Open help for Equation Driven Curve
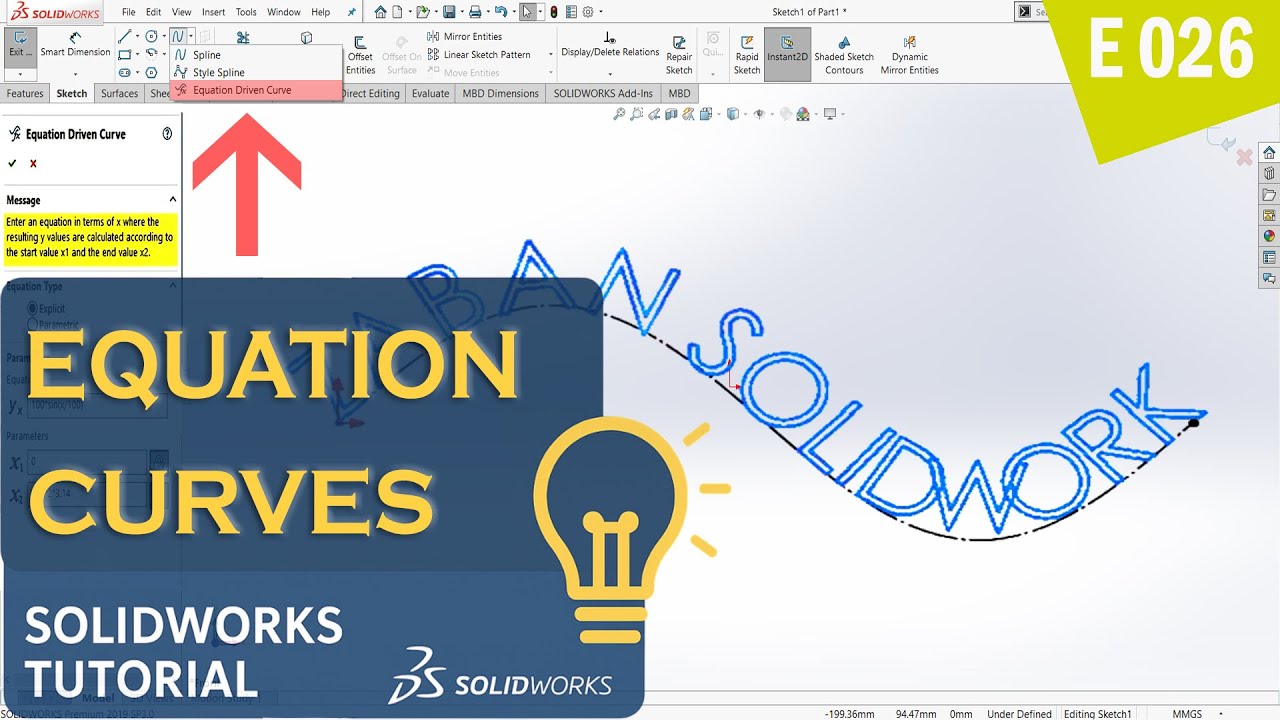 point(167,133)
